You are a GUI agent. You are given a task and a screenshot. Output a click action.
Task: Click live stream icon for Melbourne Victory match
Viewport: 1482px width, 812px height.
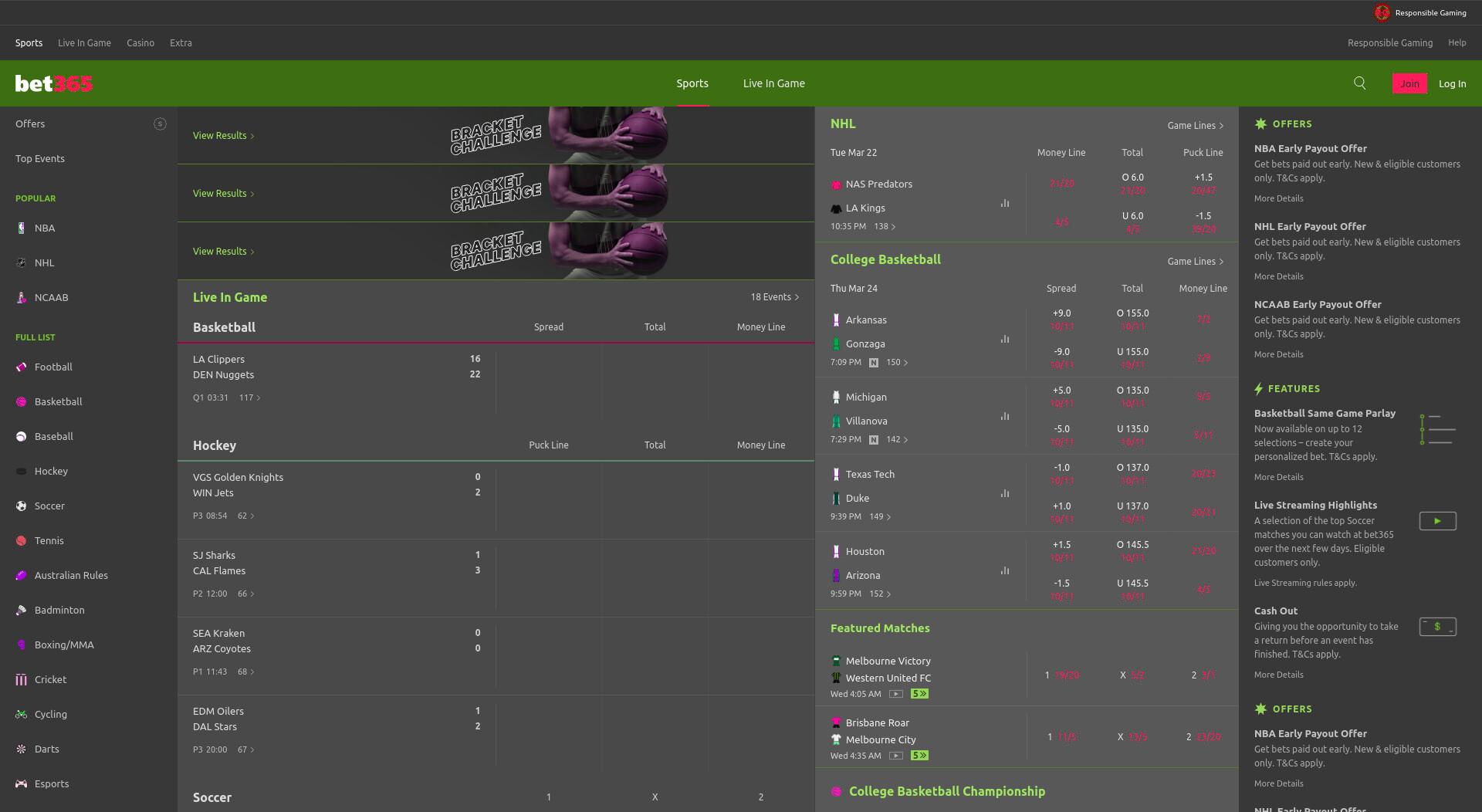(x=895, y=694)
